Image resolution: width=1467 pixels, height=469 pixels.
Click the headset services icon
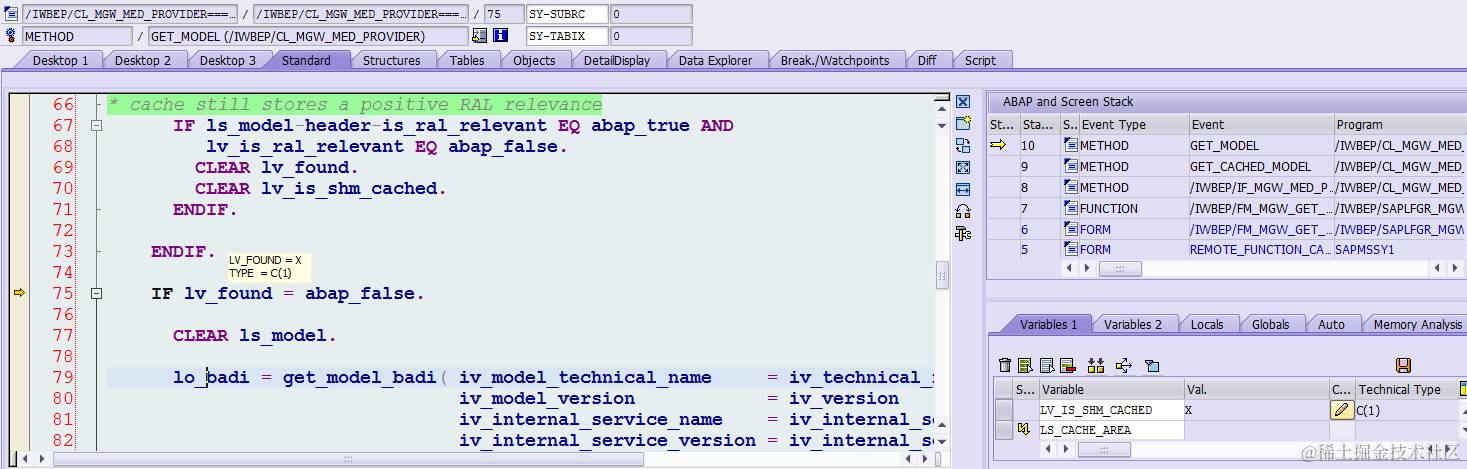[x=963, y=211]
